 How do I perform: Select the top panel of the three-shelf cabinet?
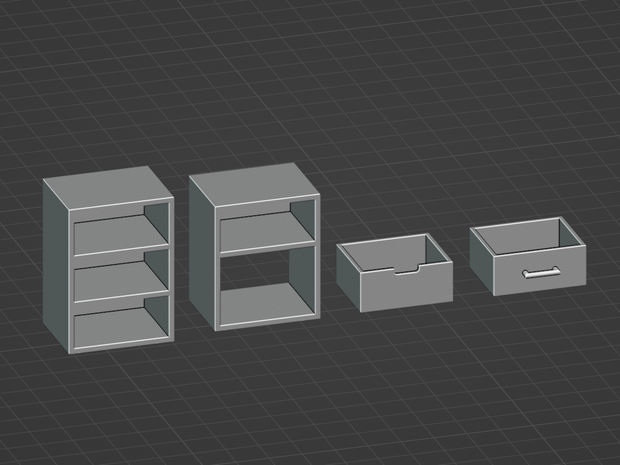(x=108, y=187)
